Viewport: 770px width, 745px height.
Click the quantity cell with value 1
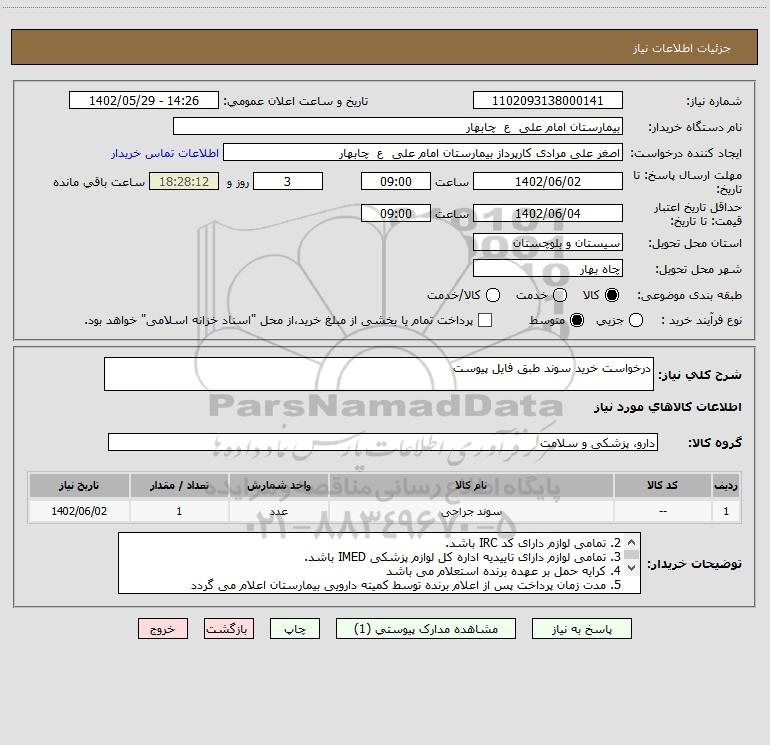tap(179, 511)
